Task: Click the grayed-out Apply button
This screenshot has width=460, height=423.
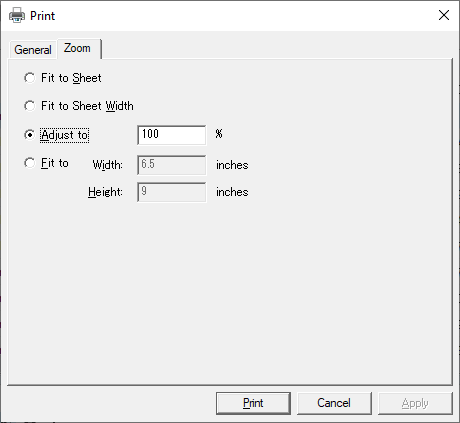Action: pyautogui.click(x=415, y=403)
